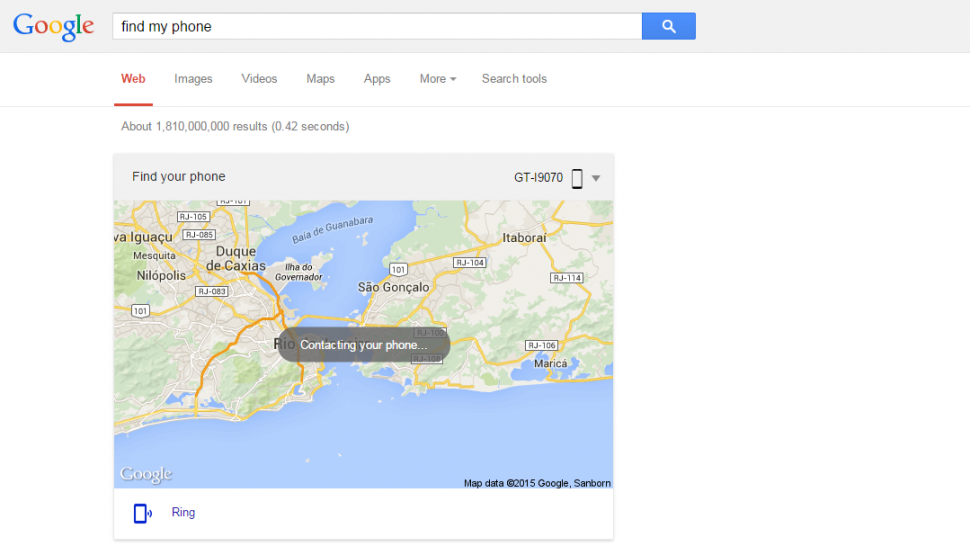Focus the search box containing find my phone
Viewport: 970px width, 546px height.
(x=377, y=26)
